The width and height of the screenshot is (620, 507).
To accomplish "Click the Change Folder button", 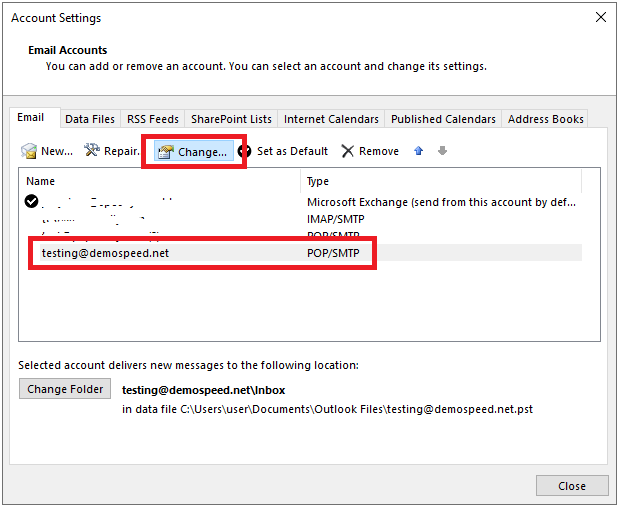I will coord(65,389).
